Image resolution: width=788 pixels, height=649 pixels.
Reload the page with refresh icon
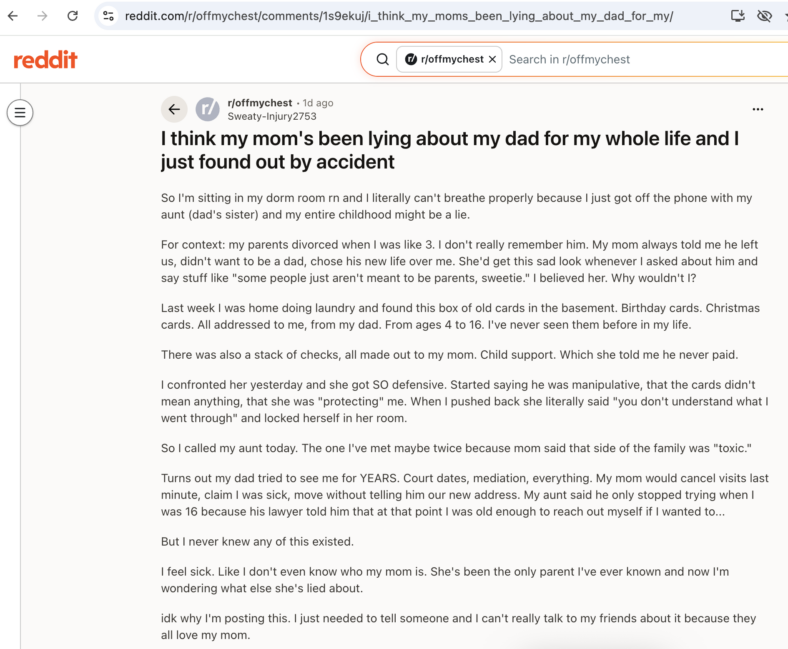coord(73,16)
